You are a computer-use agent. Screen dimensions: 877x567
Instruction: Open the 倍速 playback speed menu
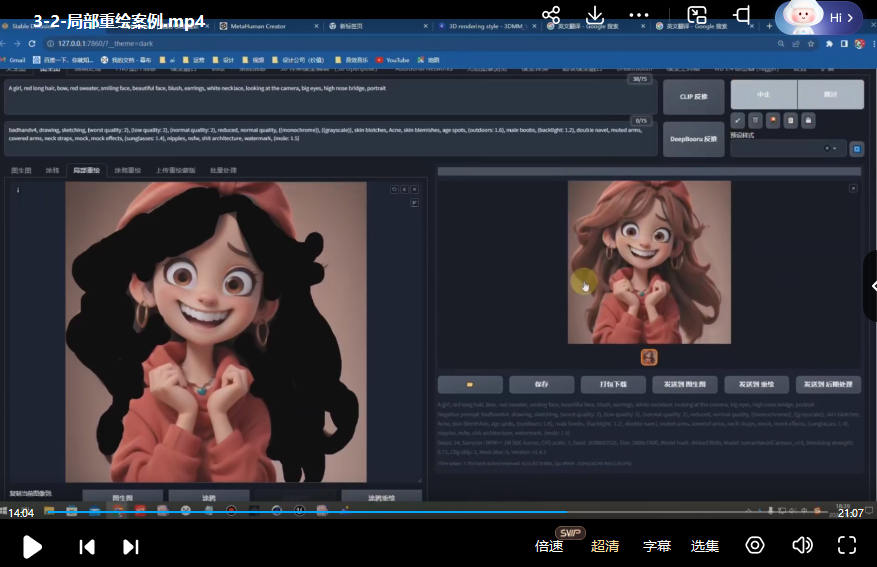pyautogui.click(x=549, y=546)
